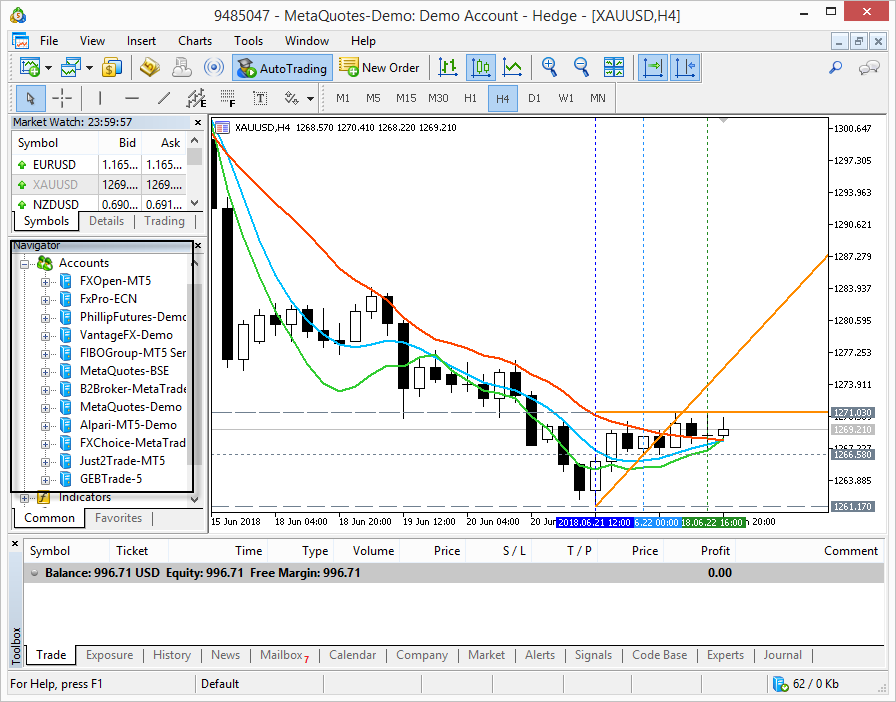Screen dimensions: 896x702
Task: Open the Calendar tab in Toolbox
Action: point(353,655)
